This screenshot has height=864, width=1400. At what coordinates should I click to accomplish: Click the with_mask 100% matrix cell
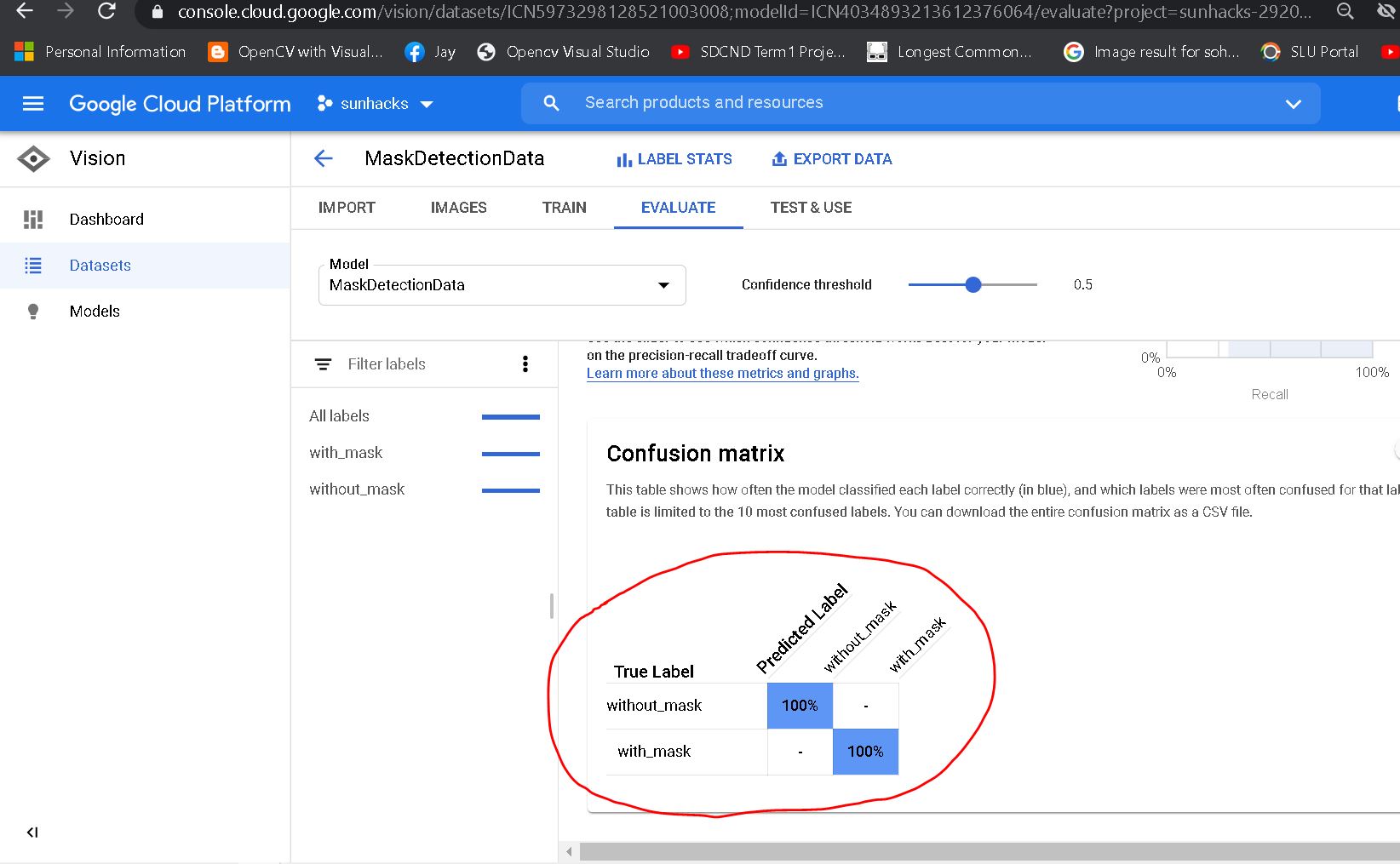[x=865, y=752]
